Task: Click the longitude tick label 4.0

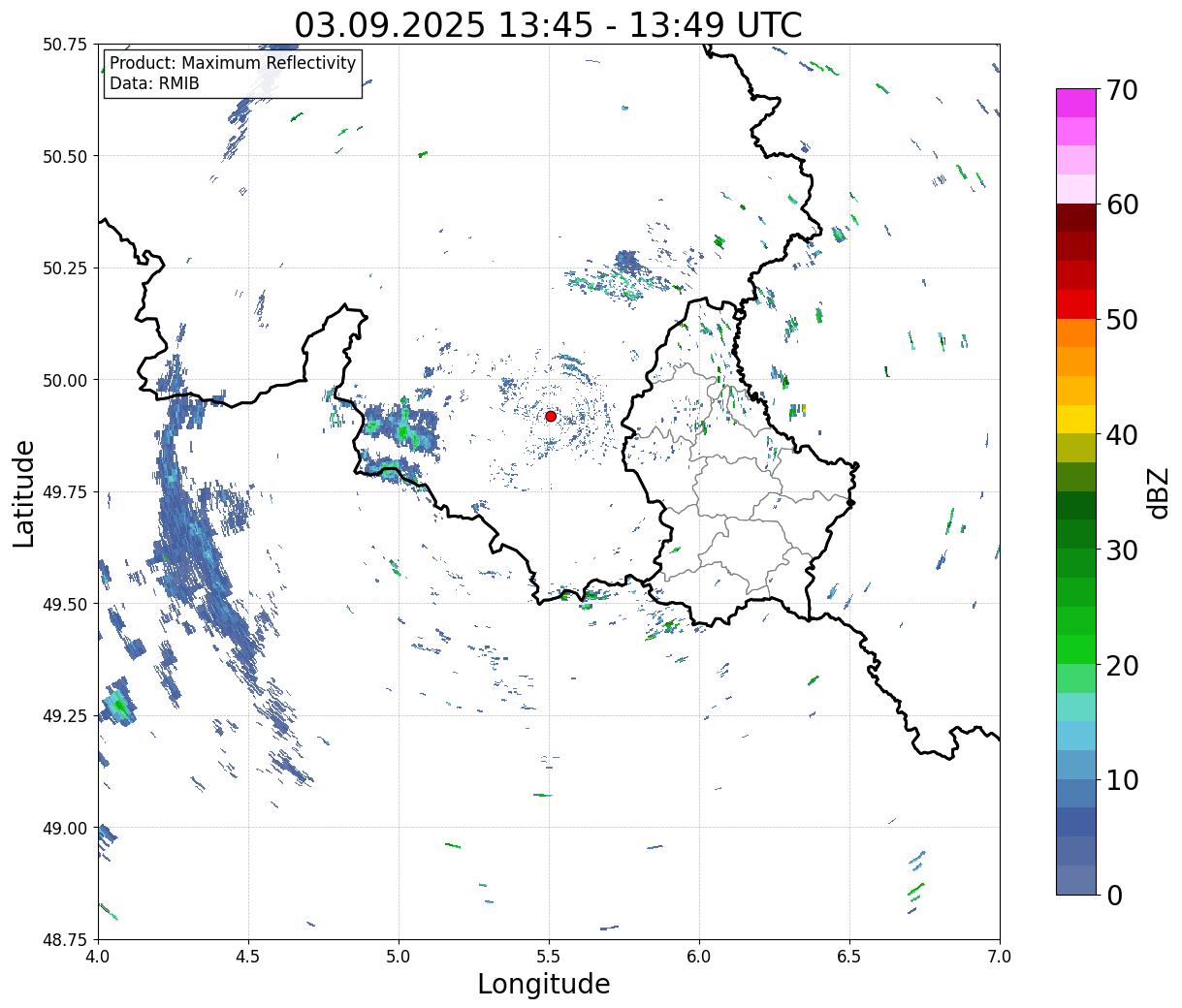Action: (98, 957)
